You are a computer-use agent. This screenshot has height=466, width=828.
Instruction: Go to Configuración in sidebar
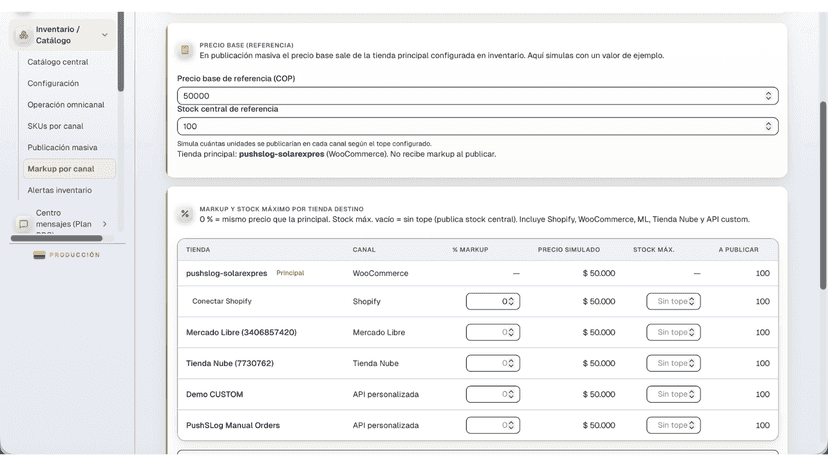click(53, 83)
